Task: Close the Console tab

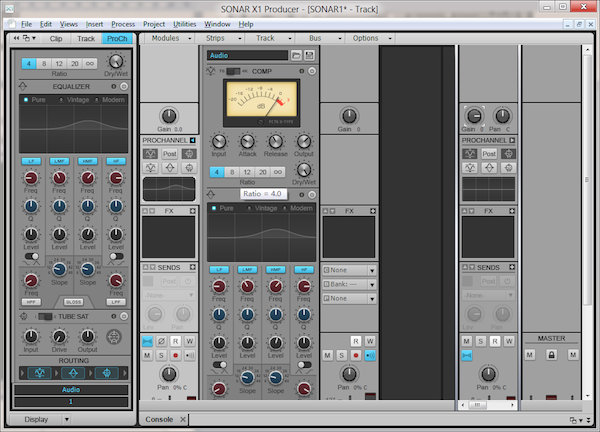Action: [183, 419]
